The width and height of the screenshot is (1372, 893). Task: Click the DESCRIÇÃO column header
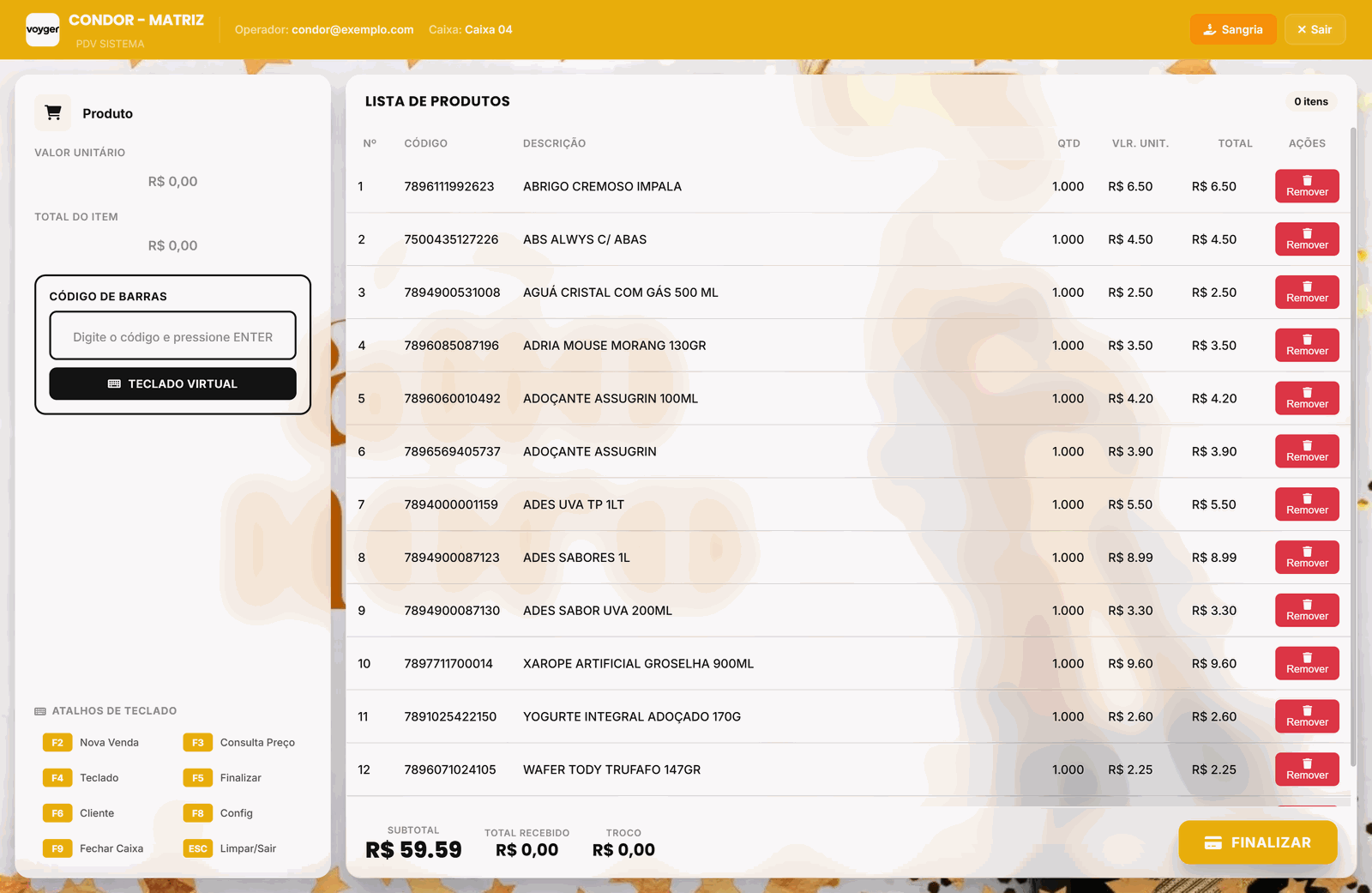tap(554, 143)
